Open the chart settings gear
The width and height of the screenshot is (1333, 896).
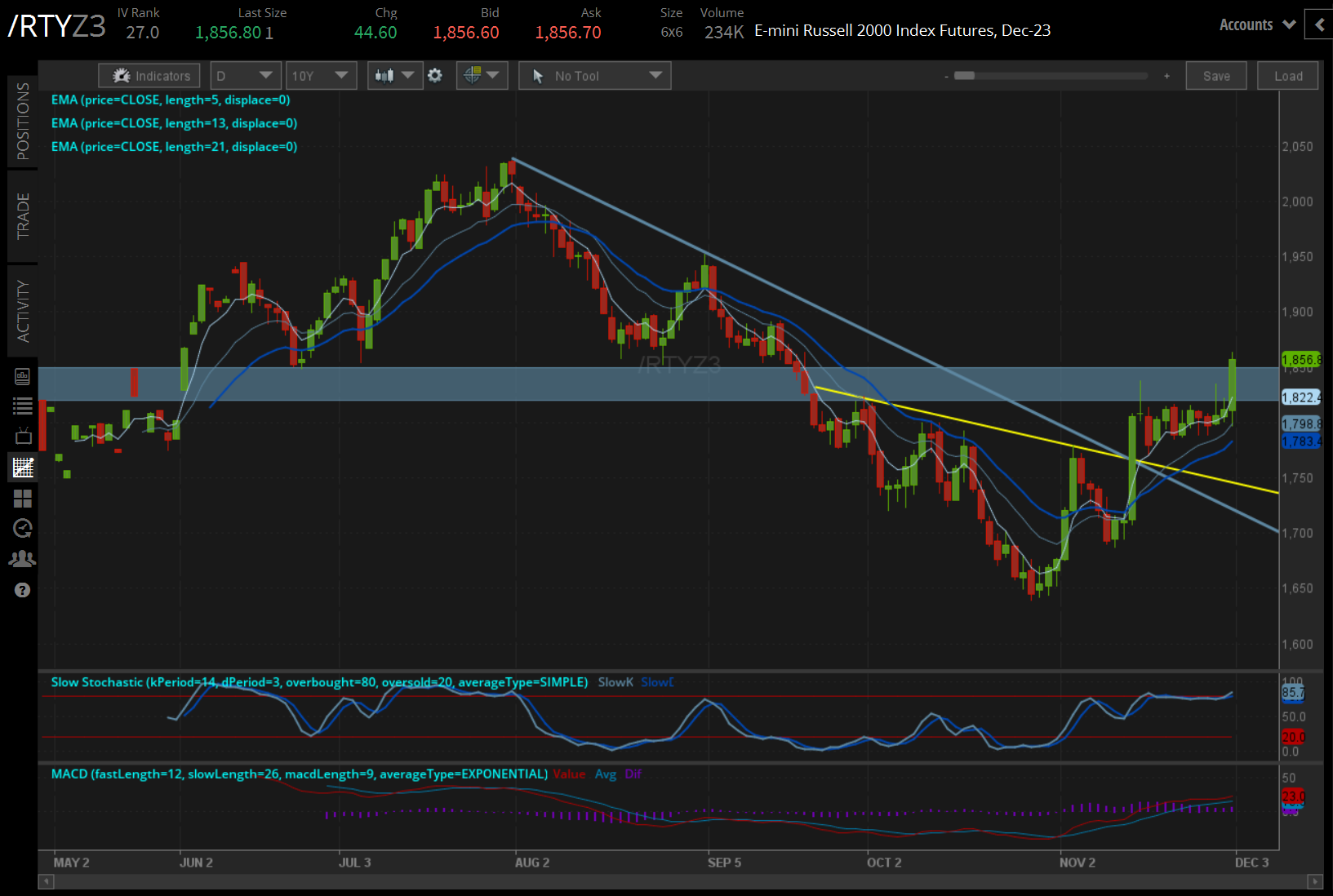click(x=435, y=76)
